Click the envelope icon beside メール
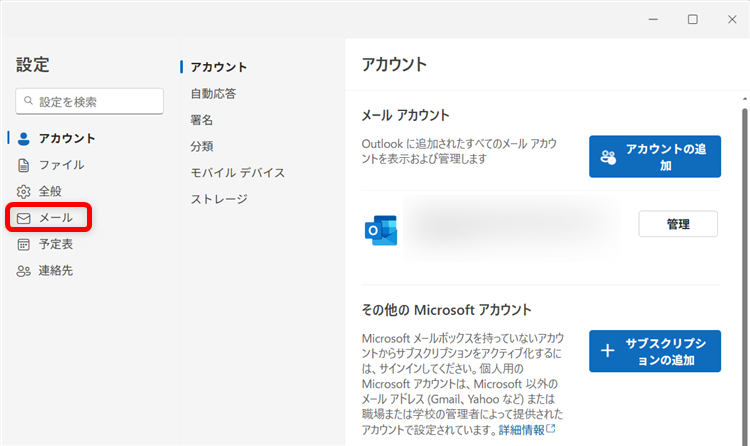The image size is (750, 446). (x=23, y=218)
